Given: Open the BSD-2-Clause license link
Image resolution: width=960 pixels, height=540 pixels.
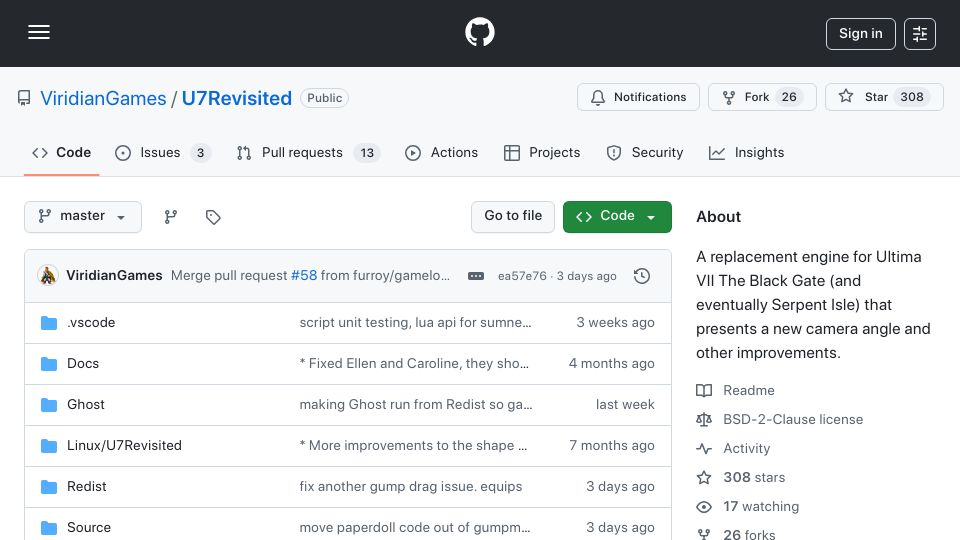Looking at the screenshot, I should click(779, 419).
